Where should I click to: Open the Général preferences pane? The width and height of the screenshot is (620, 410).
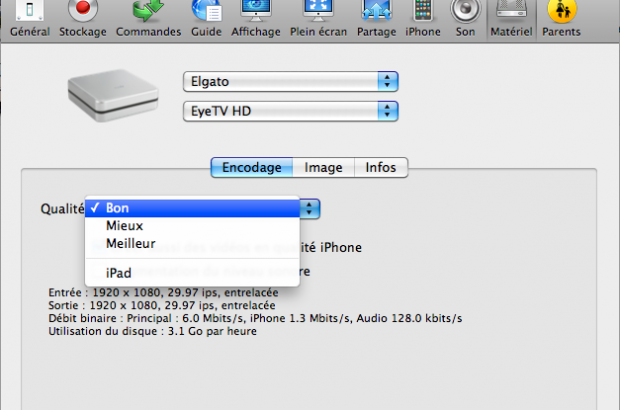[29, 16]
